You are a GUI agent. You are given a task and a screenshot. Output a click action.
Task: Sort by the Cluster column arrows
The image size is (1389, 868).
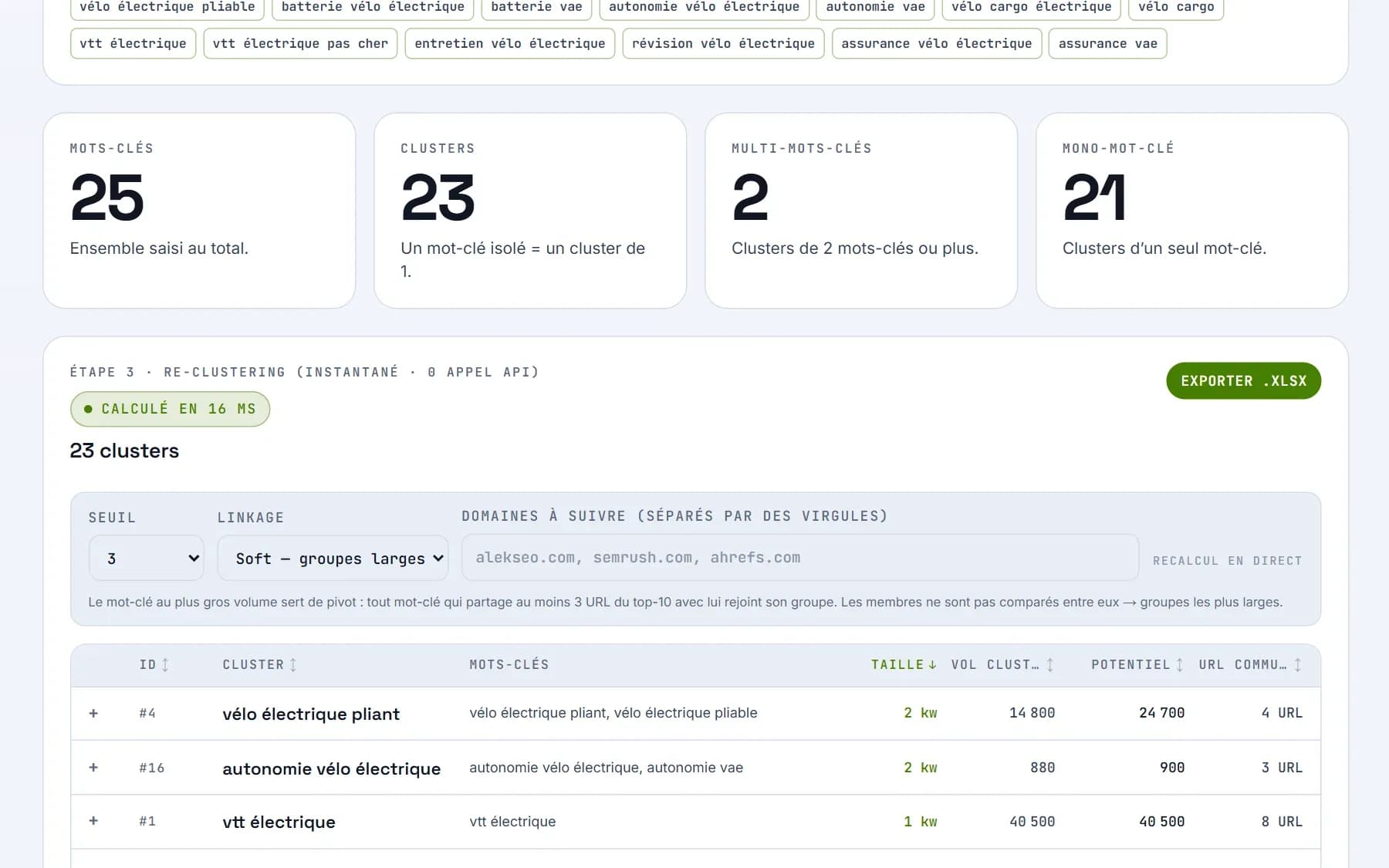(293, 664)
